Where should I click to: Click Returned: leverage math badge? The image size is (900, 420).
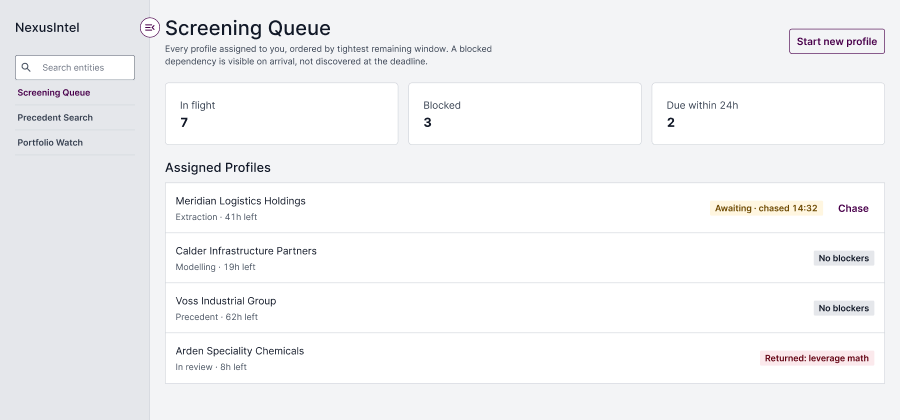point(817,358)
